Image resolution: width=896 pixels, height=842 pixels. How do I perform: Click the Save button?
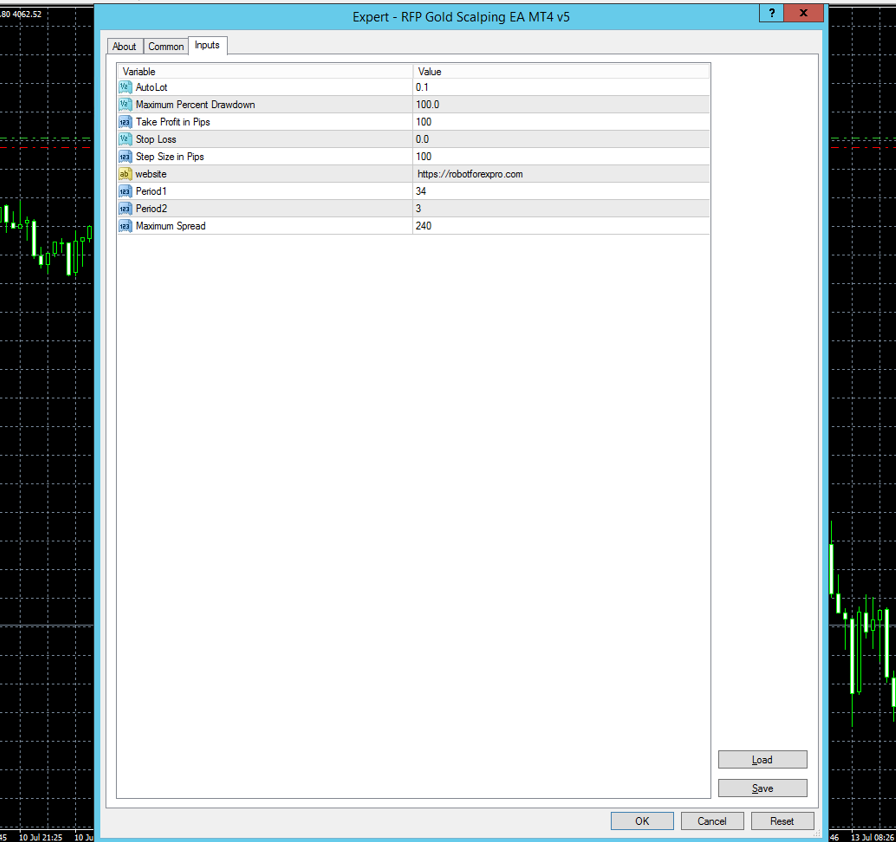[762, 788]
